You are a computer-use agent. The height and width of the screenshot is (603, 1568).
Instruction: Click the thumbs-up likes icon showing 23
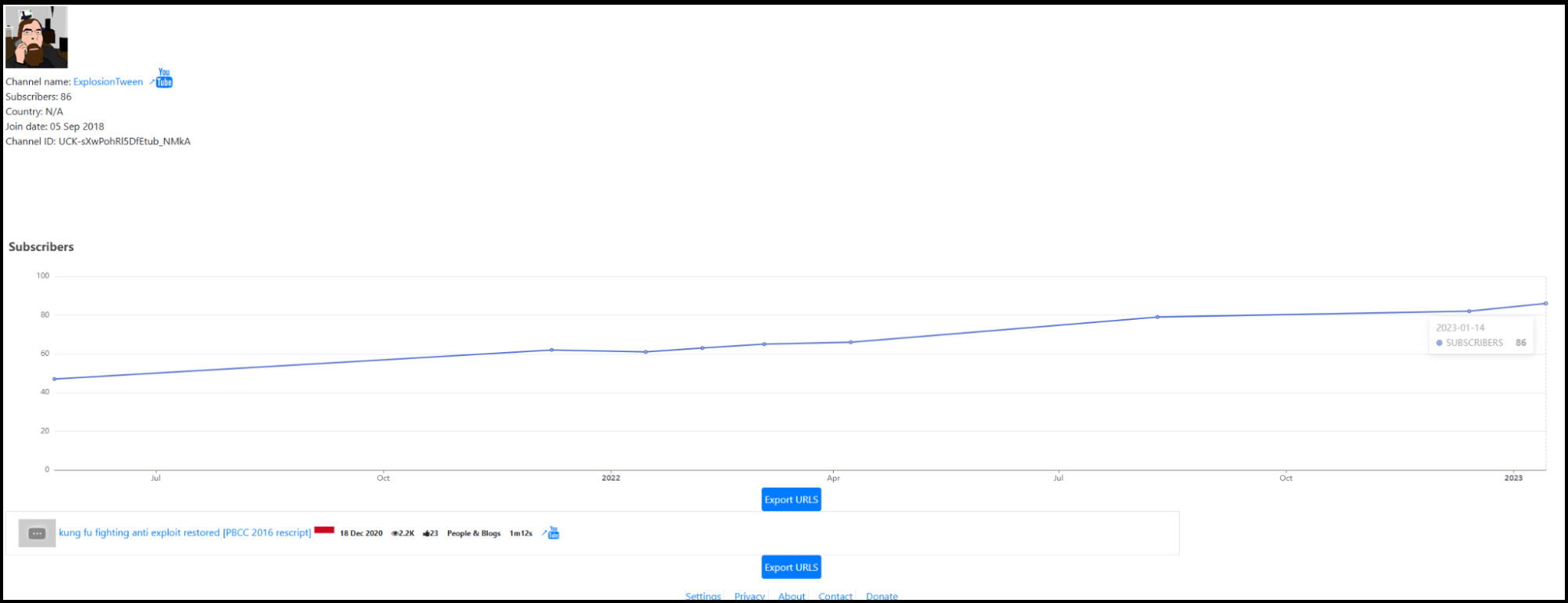[x=426, y=534]
